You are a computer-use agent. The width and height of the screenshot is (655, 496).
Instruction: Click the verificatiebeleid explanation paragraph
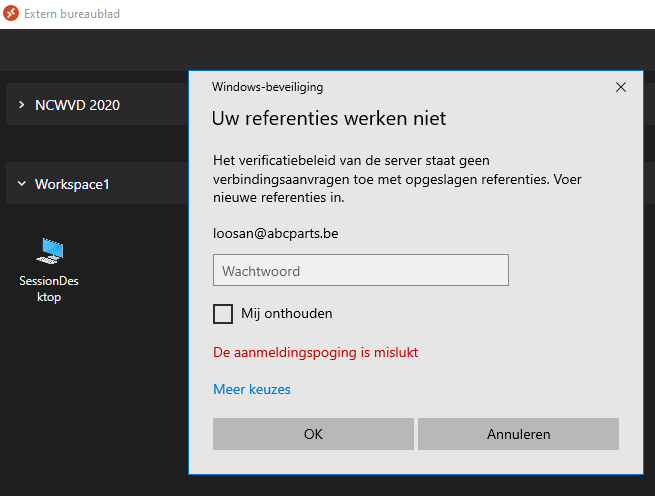coord(397,179)
